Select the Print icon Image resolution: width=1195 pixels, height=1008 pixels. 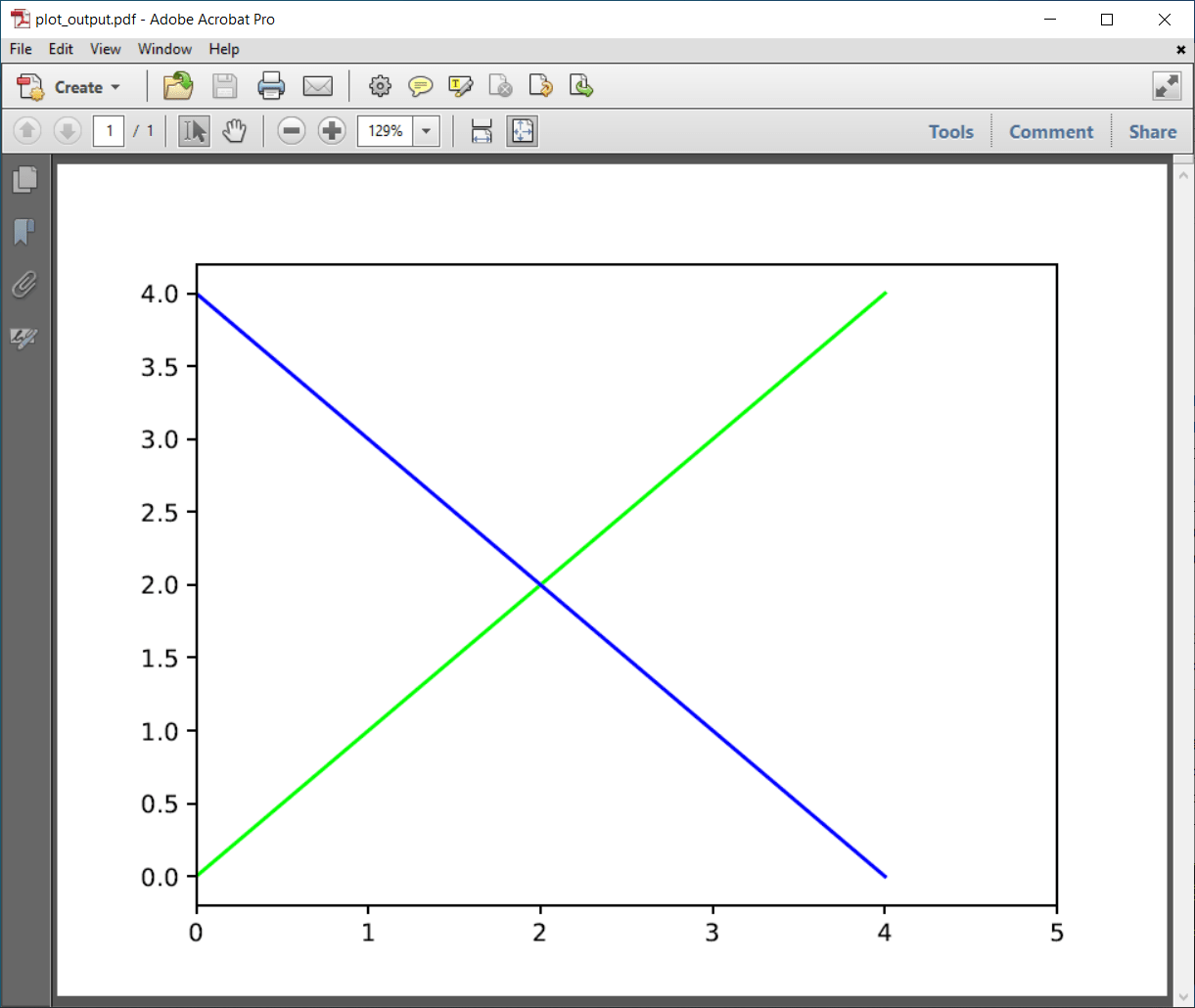[x=271, y=86]
